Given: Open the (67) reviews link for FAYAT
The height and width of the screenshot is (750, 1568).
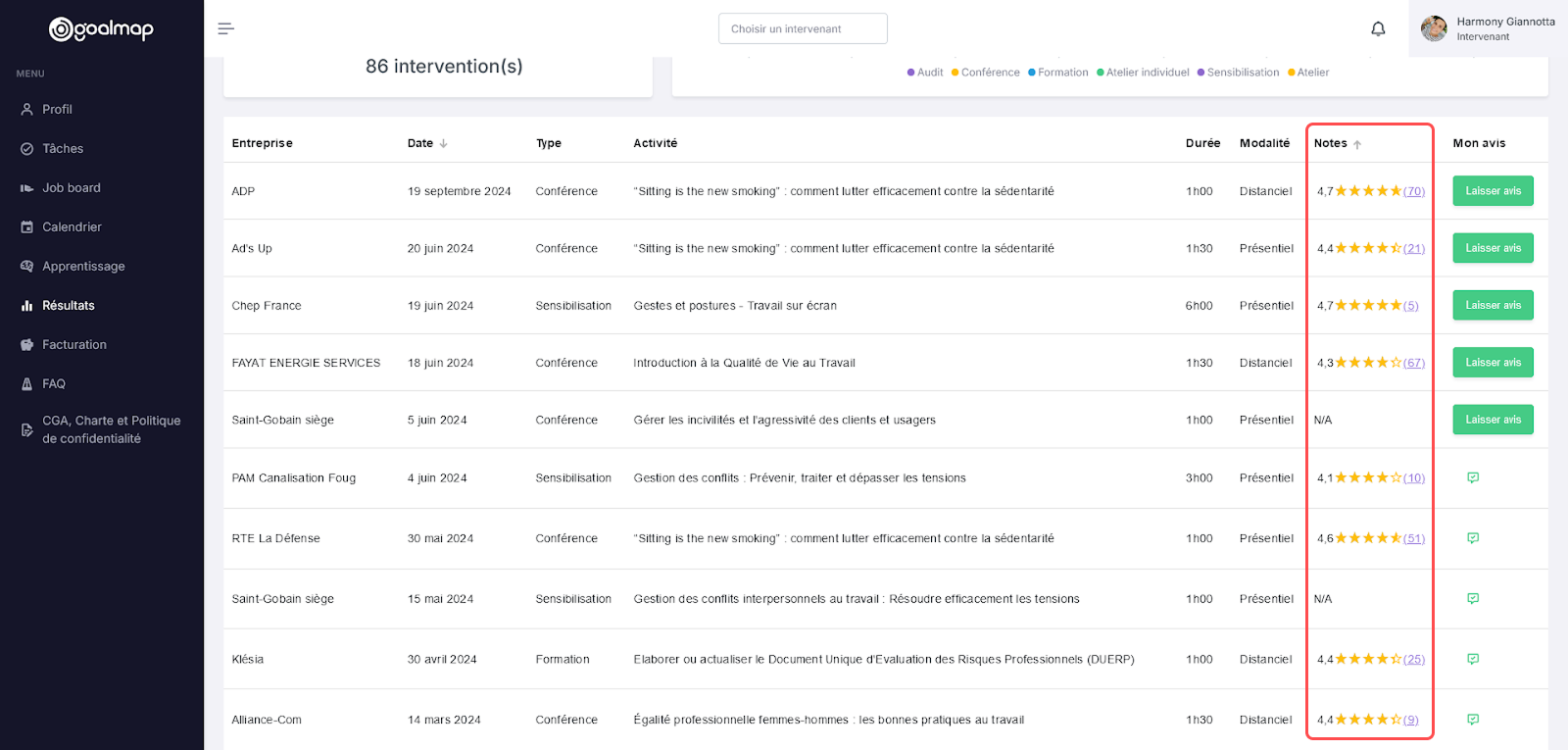Looking at the screenshot, I should pyautogui.click(x=1414, y=363).
